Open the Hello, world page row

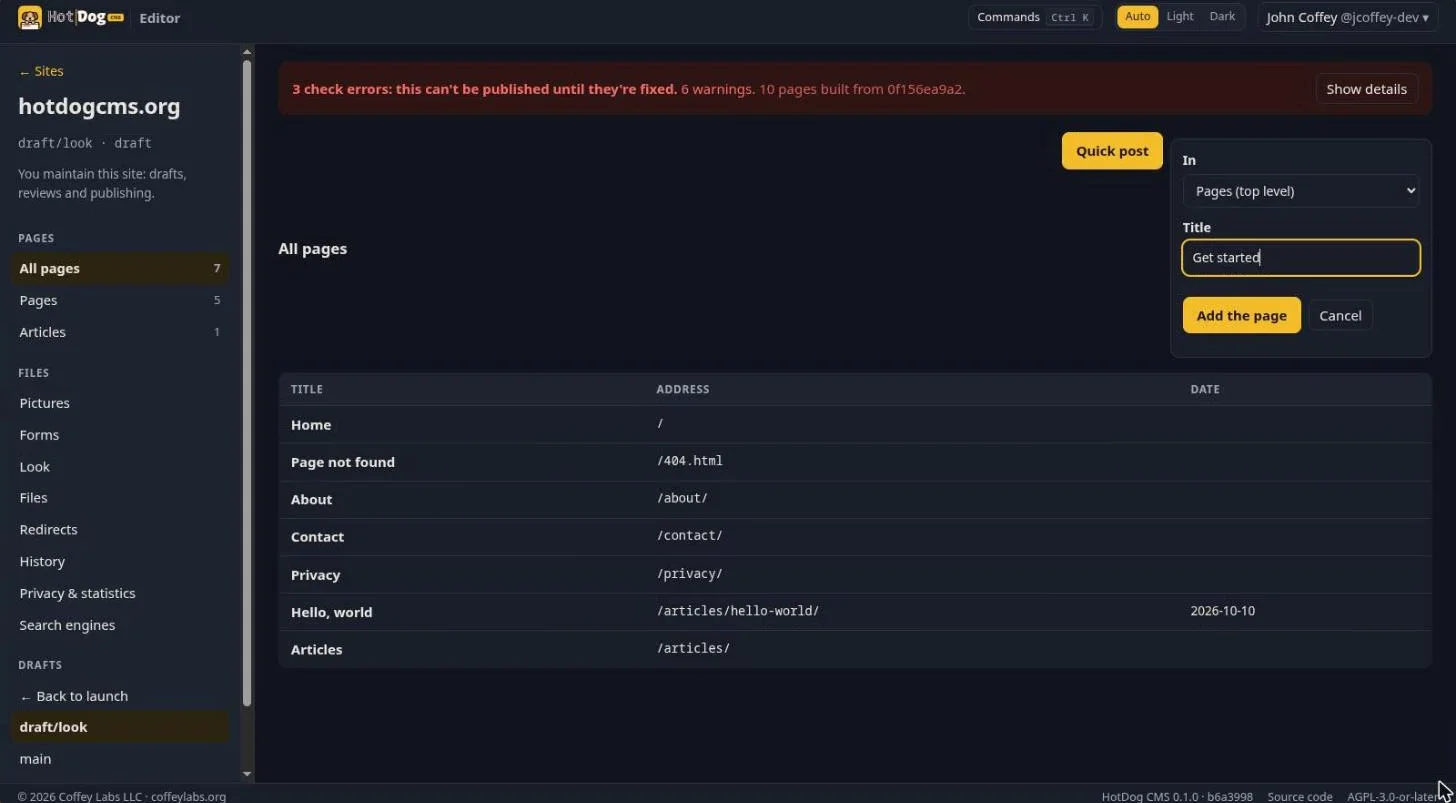[855, 611]
